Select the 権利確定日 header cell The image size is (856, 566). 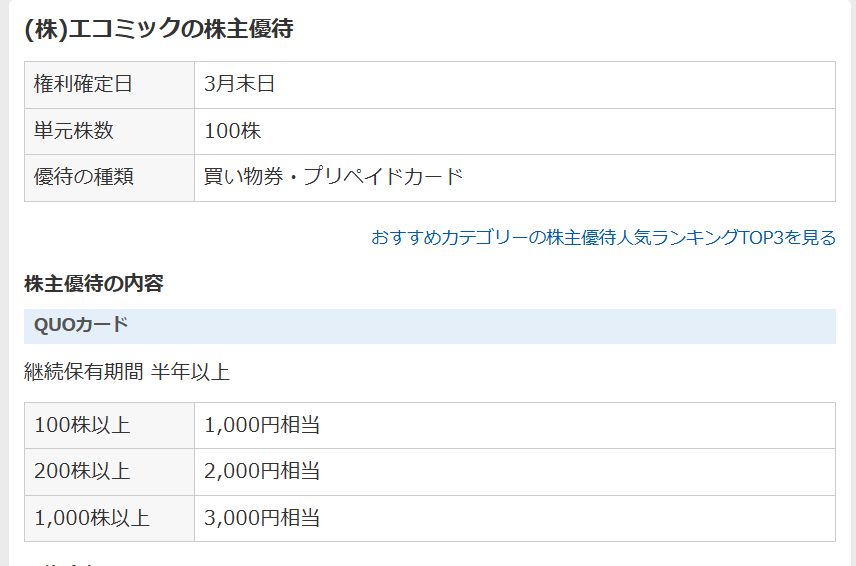point(109,85)
